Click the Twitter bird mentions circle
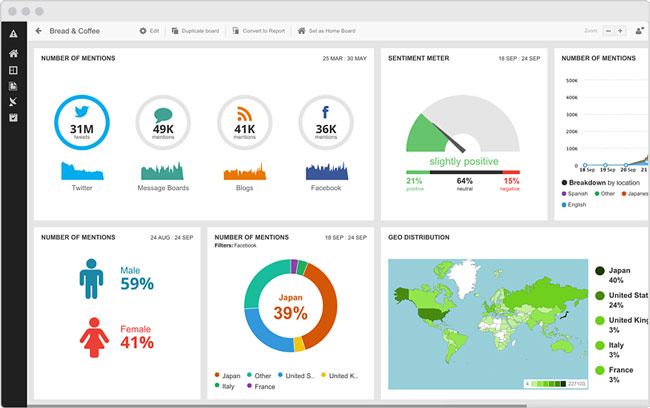 [81, 126]
